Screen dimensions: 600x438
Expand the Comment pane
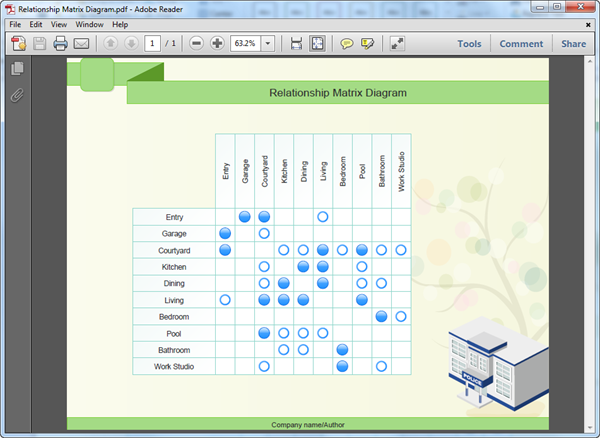(521, 44)
